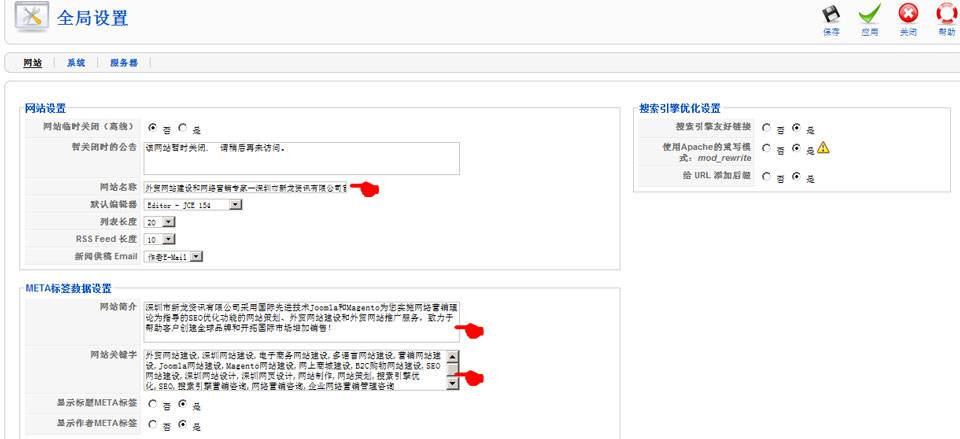Click the 帮助 label under the lifebuoy
Screen dimensions: 960x439
coord(947,32)
